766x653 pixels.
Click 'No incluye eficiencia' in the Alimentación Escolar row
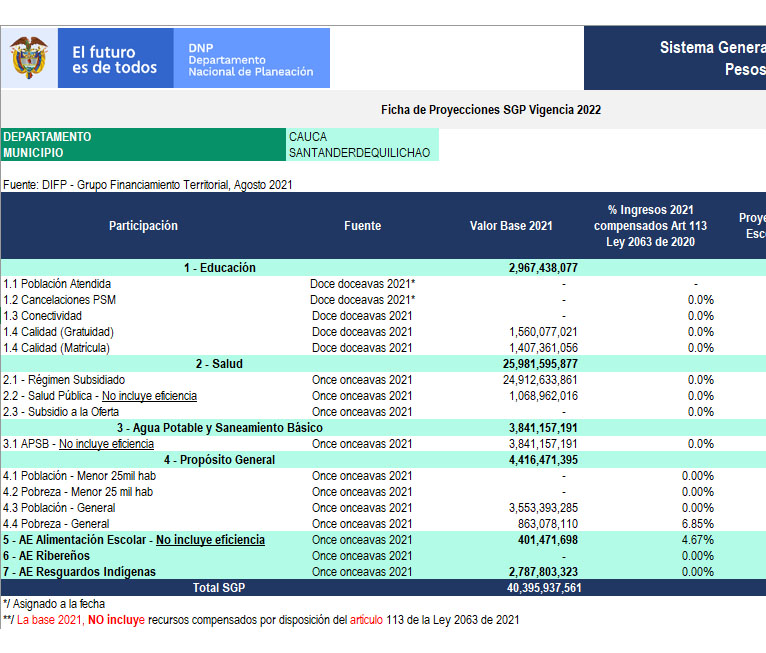(x=211, y=540)
